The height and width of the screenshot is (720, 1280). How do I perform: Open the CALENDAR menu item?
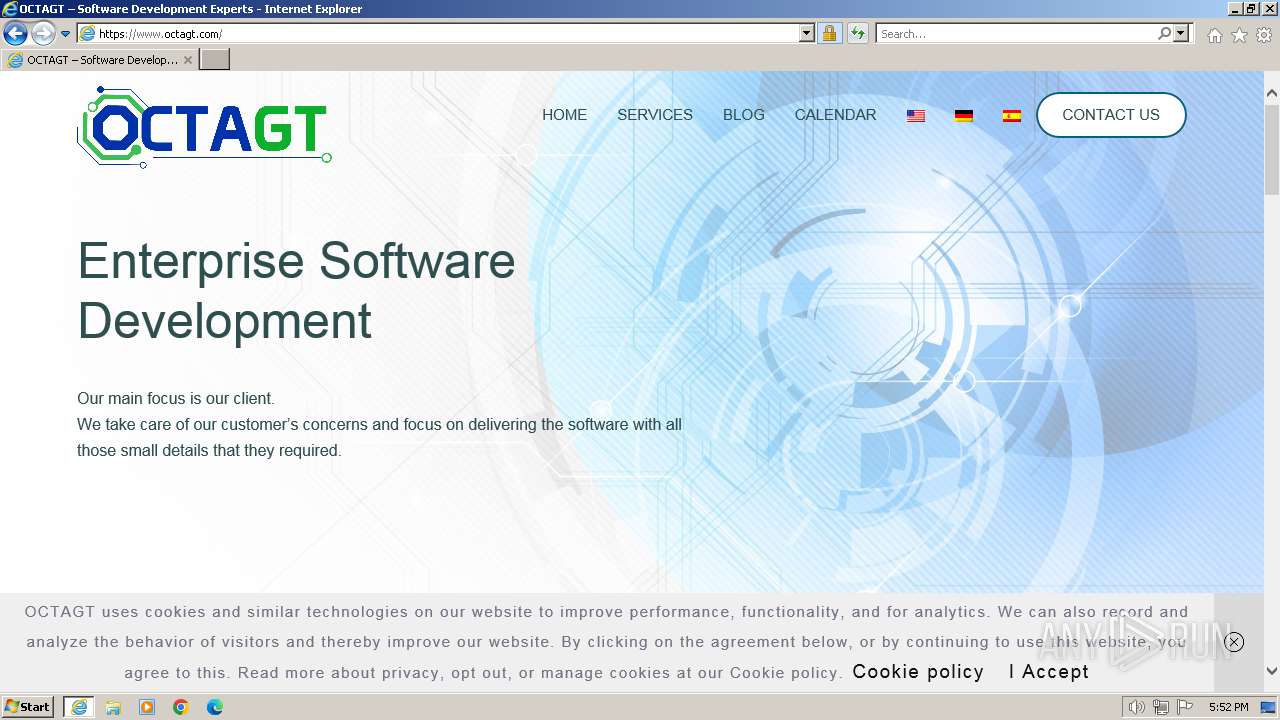click(835, 115)
